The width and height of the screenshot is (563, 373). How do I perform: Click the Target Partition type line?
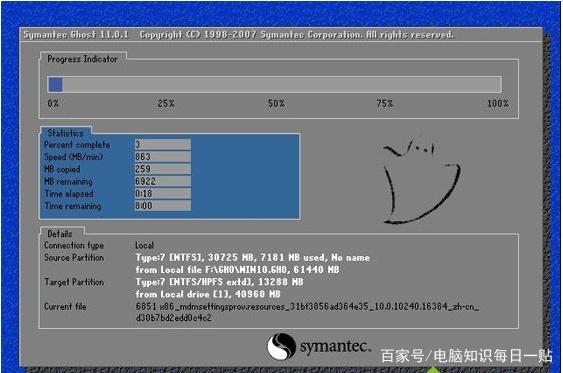[219, 282]
